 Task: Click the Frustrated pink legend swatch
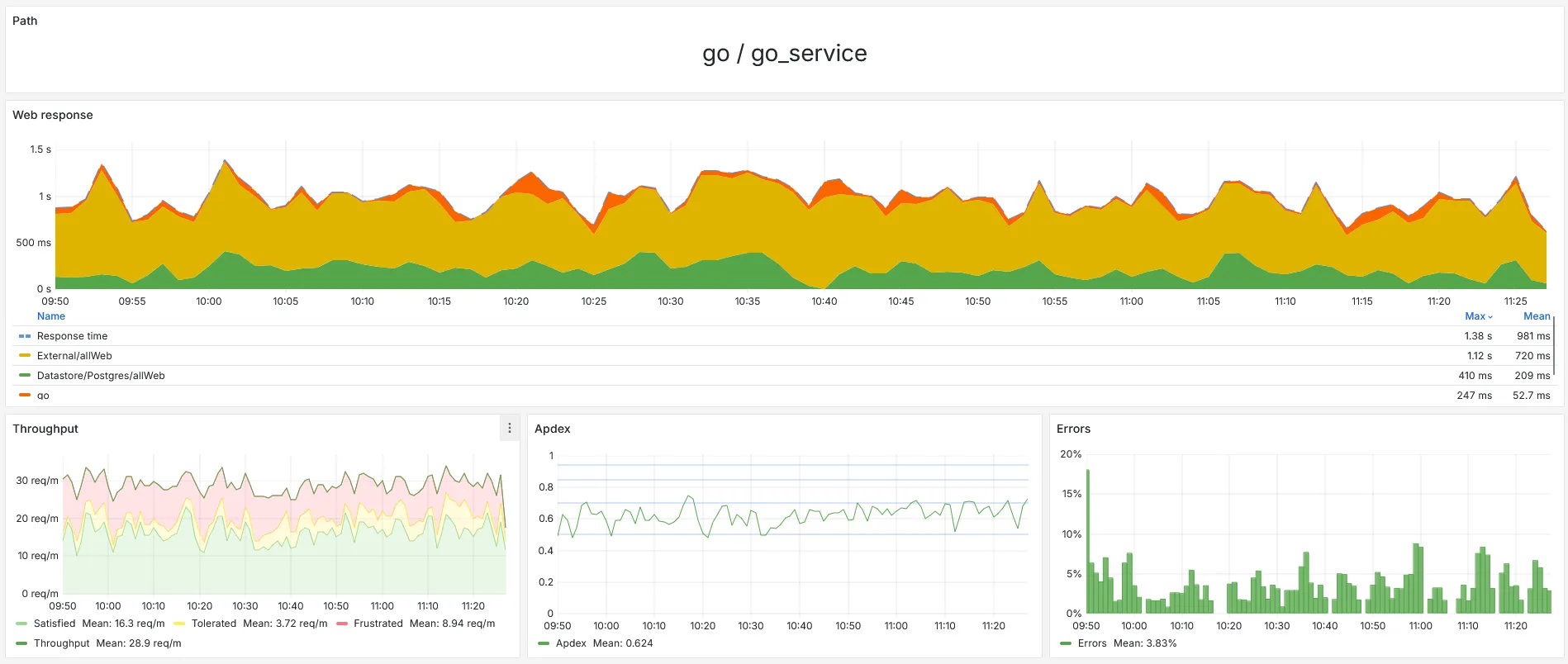[342, 624]
